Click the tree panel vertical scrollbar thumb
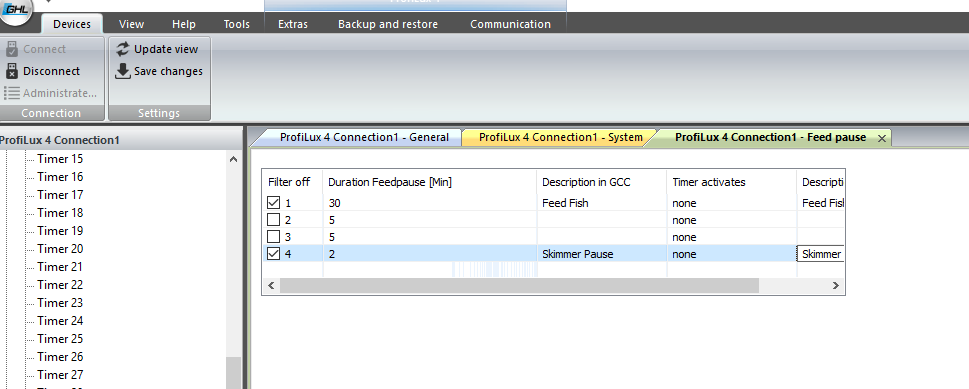 pos(233,374)
